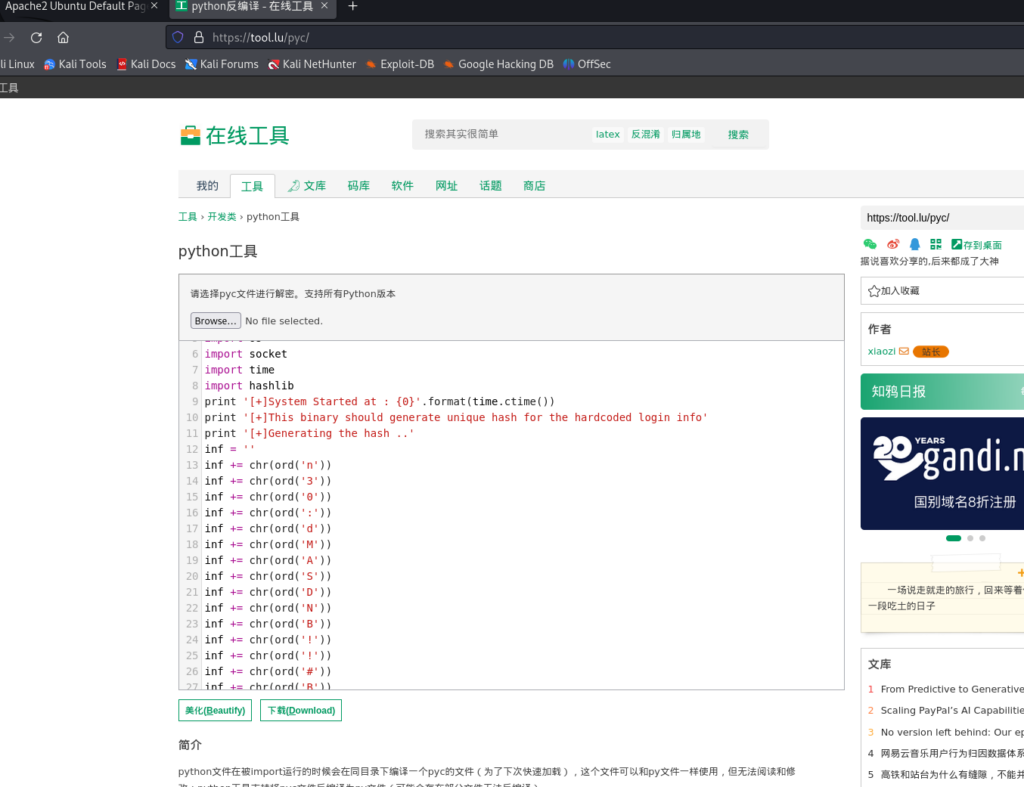Click the 美化(Beautify) button
This screenshot has width=1024, height=787.
[215, 710]
